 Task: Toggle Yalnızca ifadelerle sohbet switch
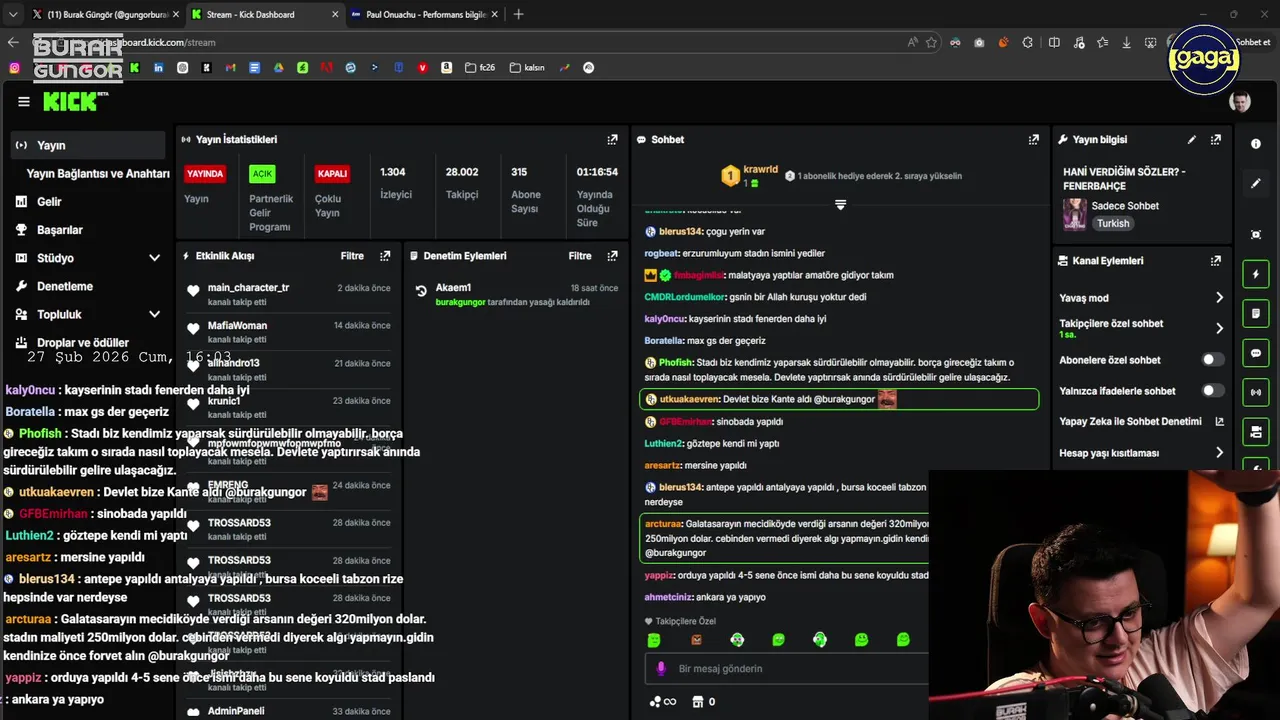point(1212,391)
